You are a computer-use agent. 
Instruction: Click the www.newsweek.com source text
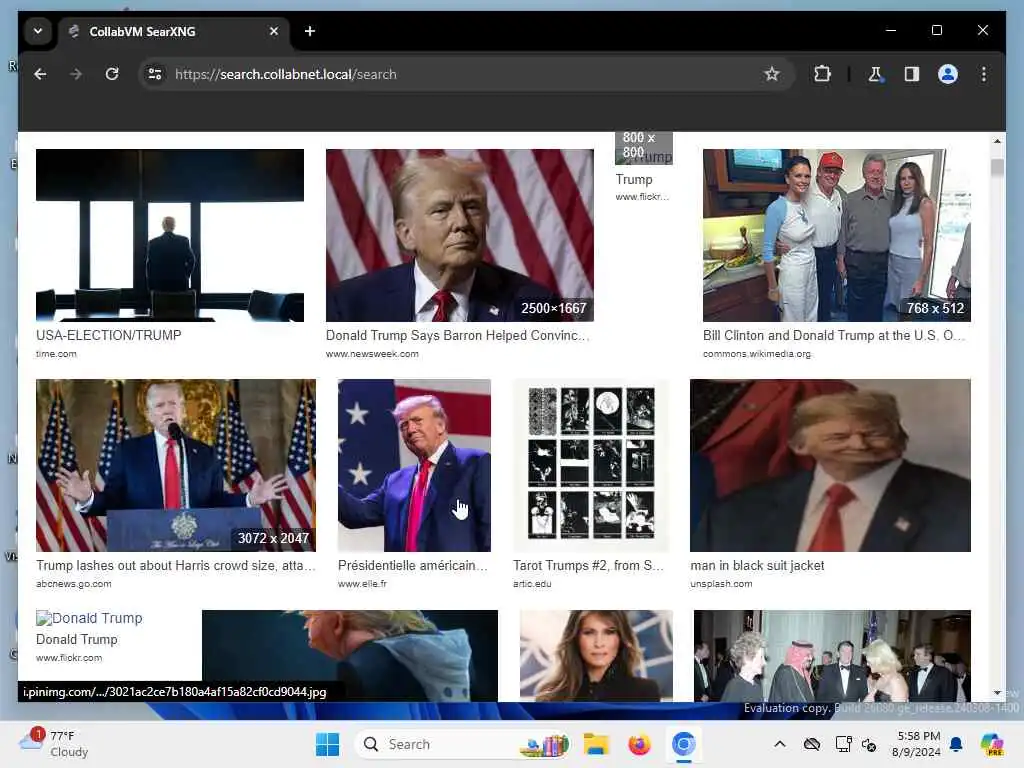(x=372, y=354)
